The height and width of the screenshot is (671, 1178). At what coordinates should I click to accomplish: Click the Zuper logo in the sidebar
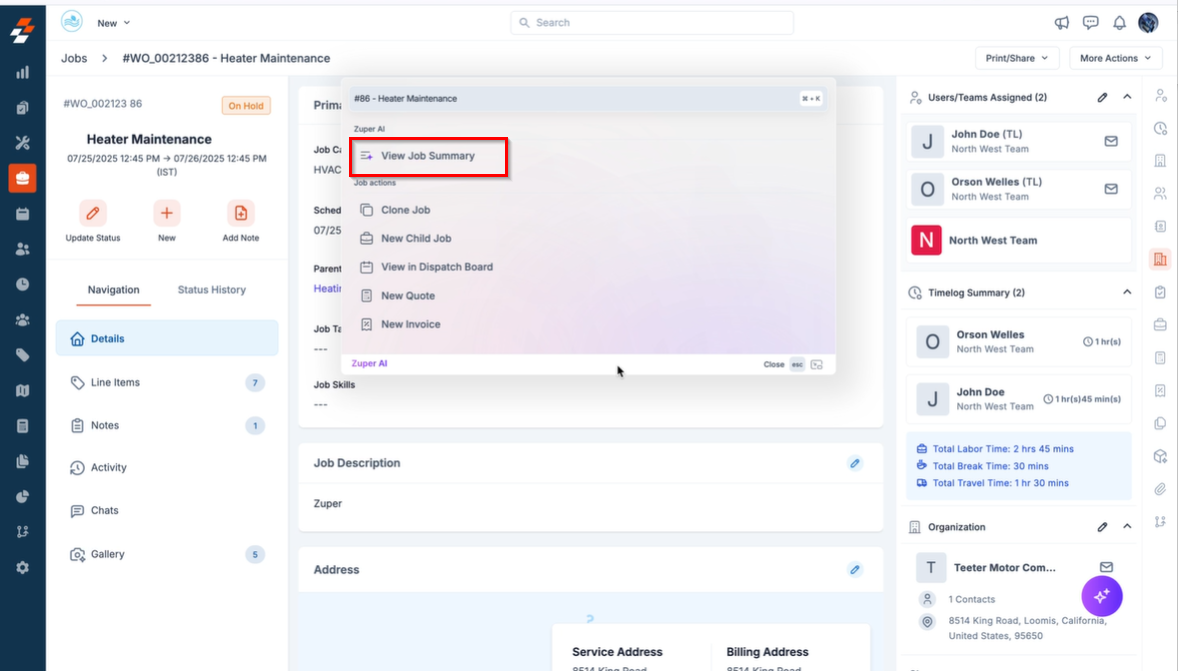[x=23, y=30]
